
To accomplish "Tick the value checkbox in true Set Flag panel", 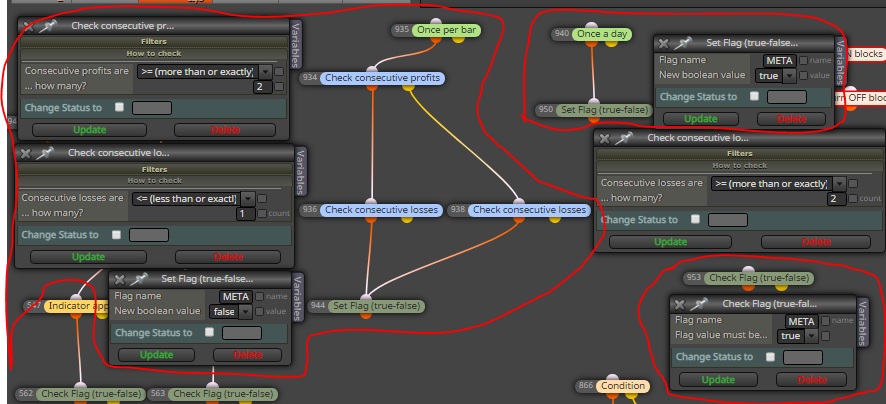I will click(x=804, y=76).
